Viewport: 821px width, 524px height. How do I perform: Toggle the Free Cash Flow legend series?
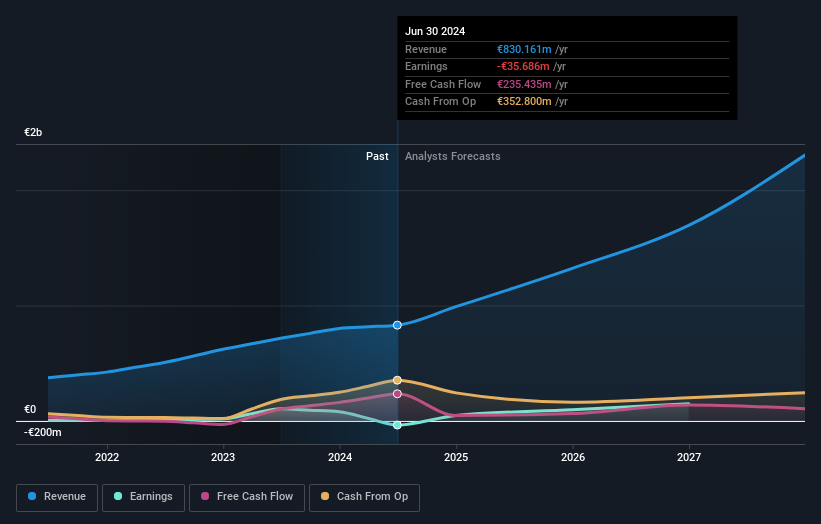247,497
